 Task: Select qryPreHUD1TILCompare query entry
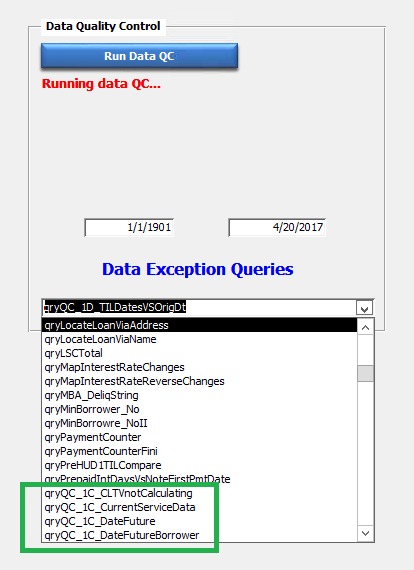click(200, 465)
